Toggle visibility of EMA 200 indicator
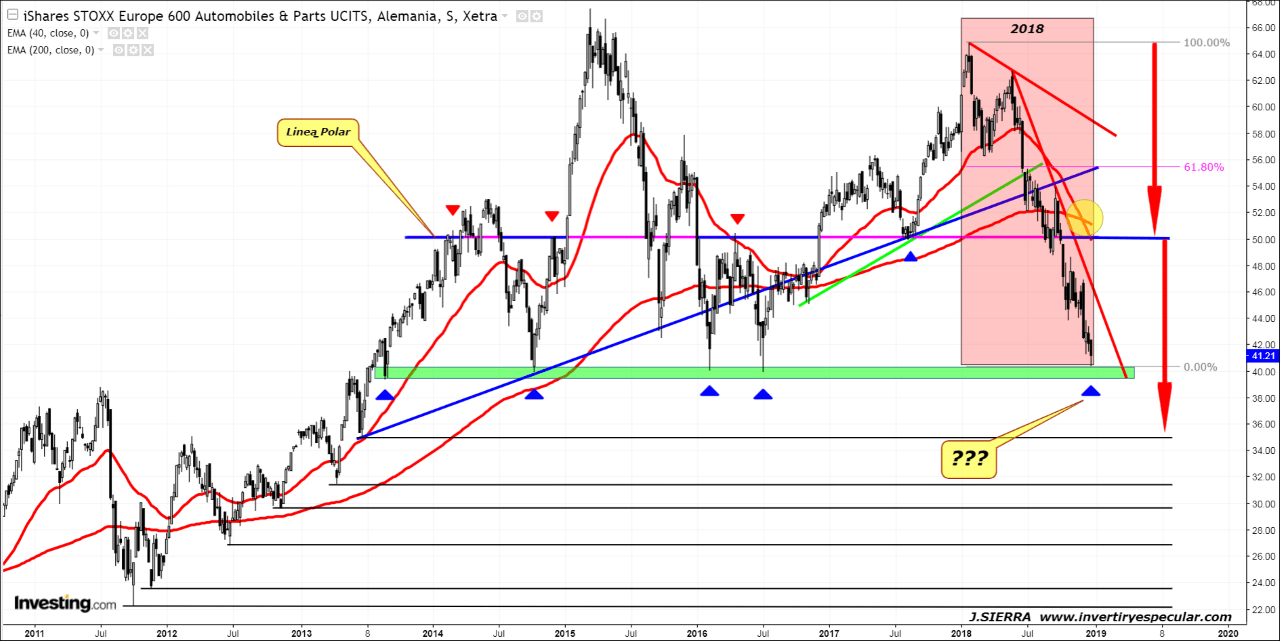1280x641 pixels. click(x=119, y=49)
